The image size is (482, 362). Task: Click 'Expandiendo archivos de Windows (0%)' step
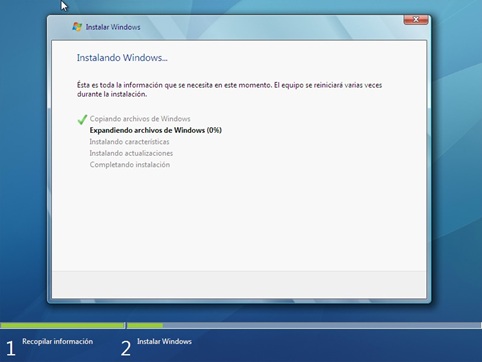(x=156, y=130)
